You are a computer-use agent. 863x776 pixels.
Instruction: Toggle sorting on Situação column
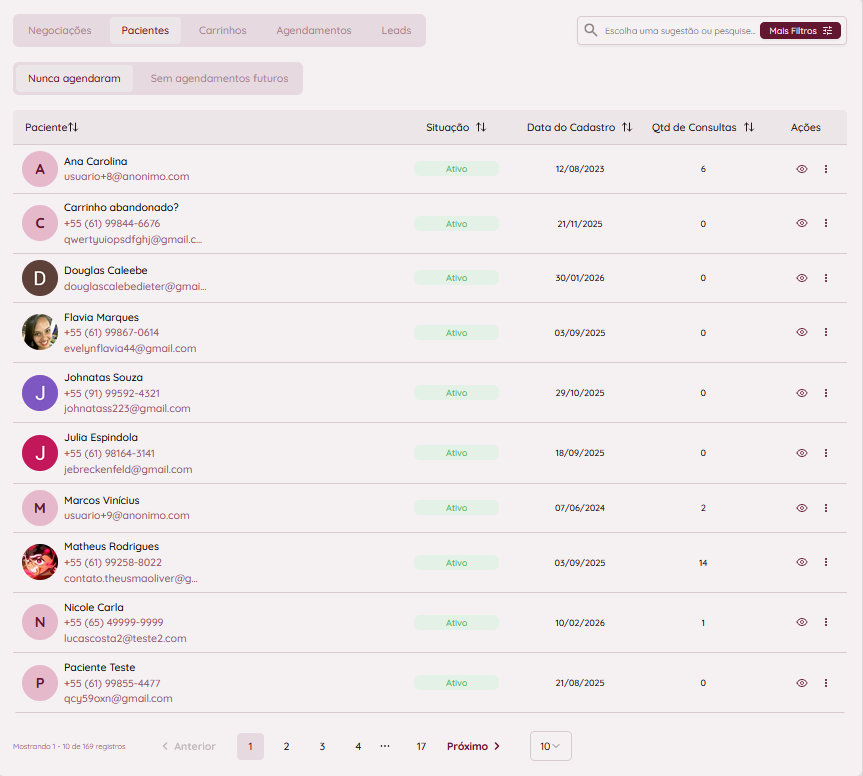pyautogui.click(x=481, y=127)
